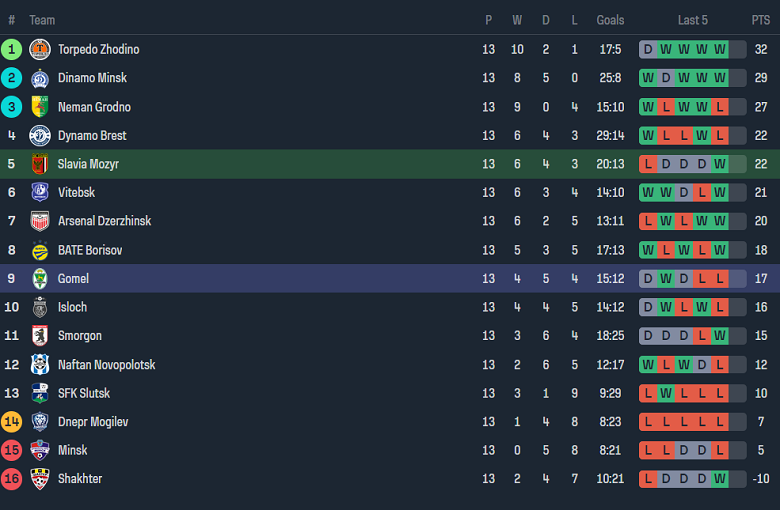Image resolution: width=780 pixels, height=510 pixels.
Task: Click the red position 16 badge
Action: [12, 479]
